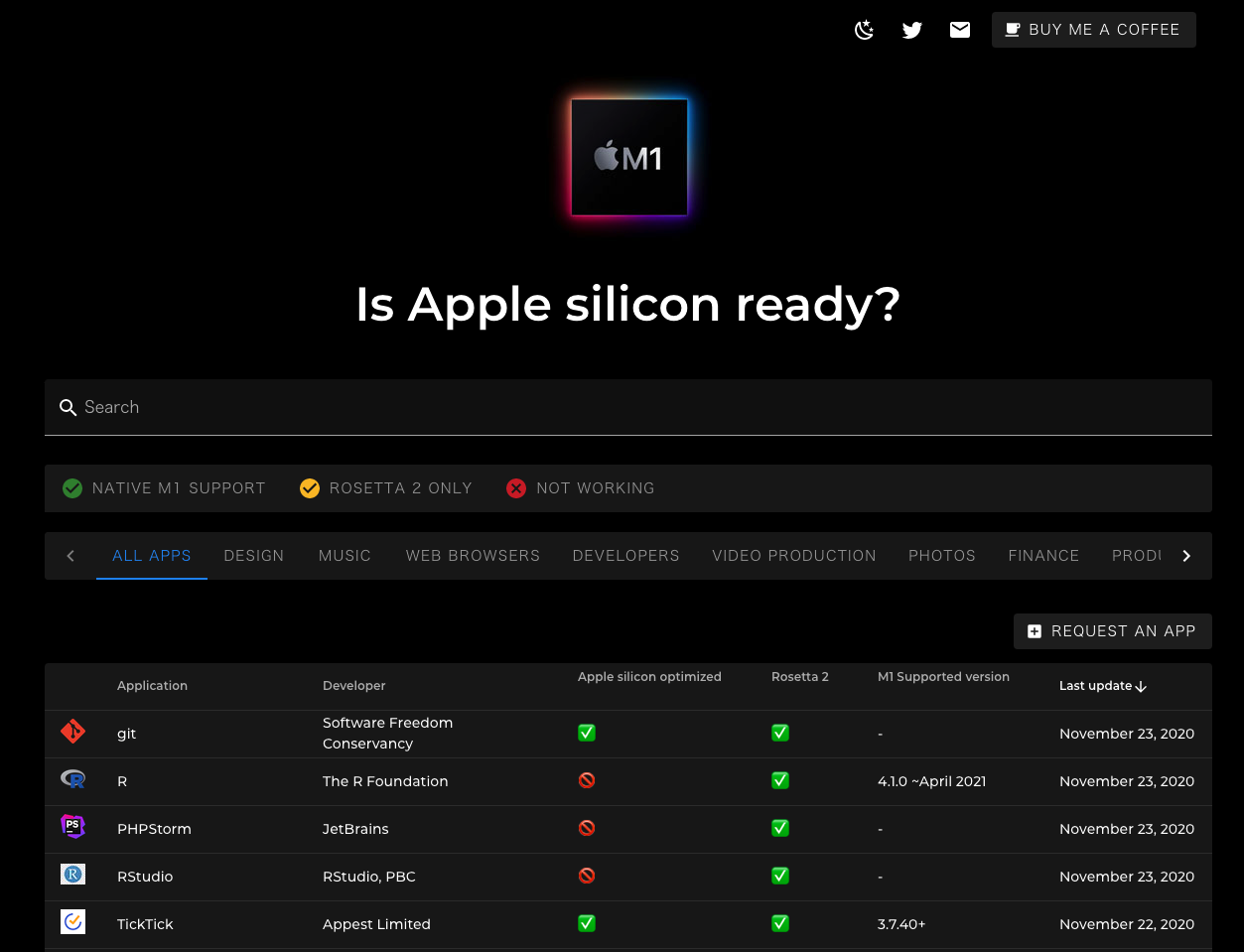This screenshot has width=1244, height=952.
Task: Toggle the Native M1 Support filter
Action: (165, 488)
